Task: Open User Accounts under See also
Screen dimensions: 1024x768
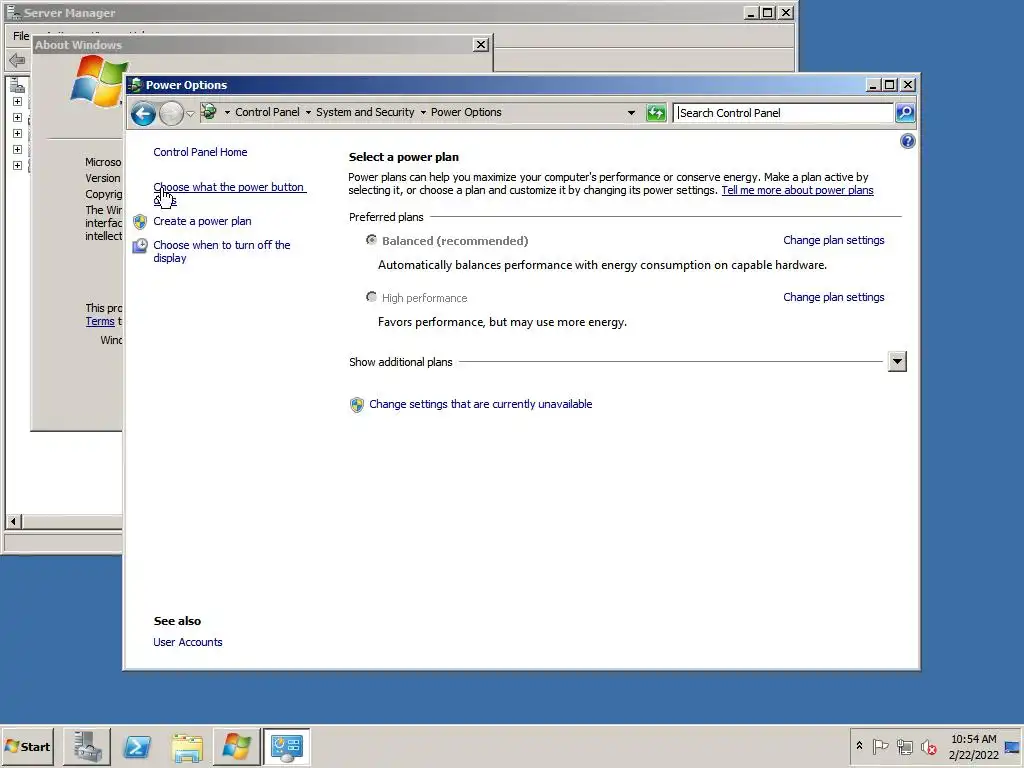Action: click(x=188, y=643)
